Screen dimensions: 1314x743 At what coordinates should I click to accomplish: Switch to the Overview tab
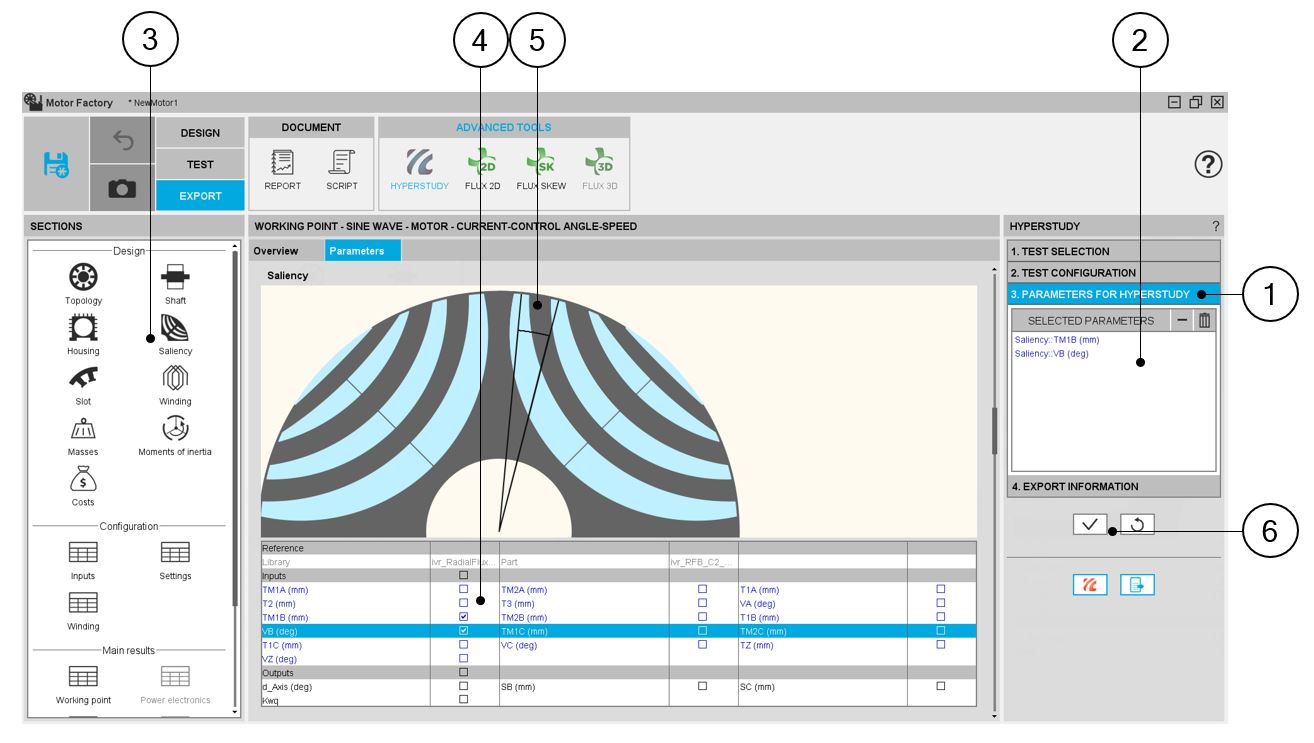(276, 251)
